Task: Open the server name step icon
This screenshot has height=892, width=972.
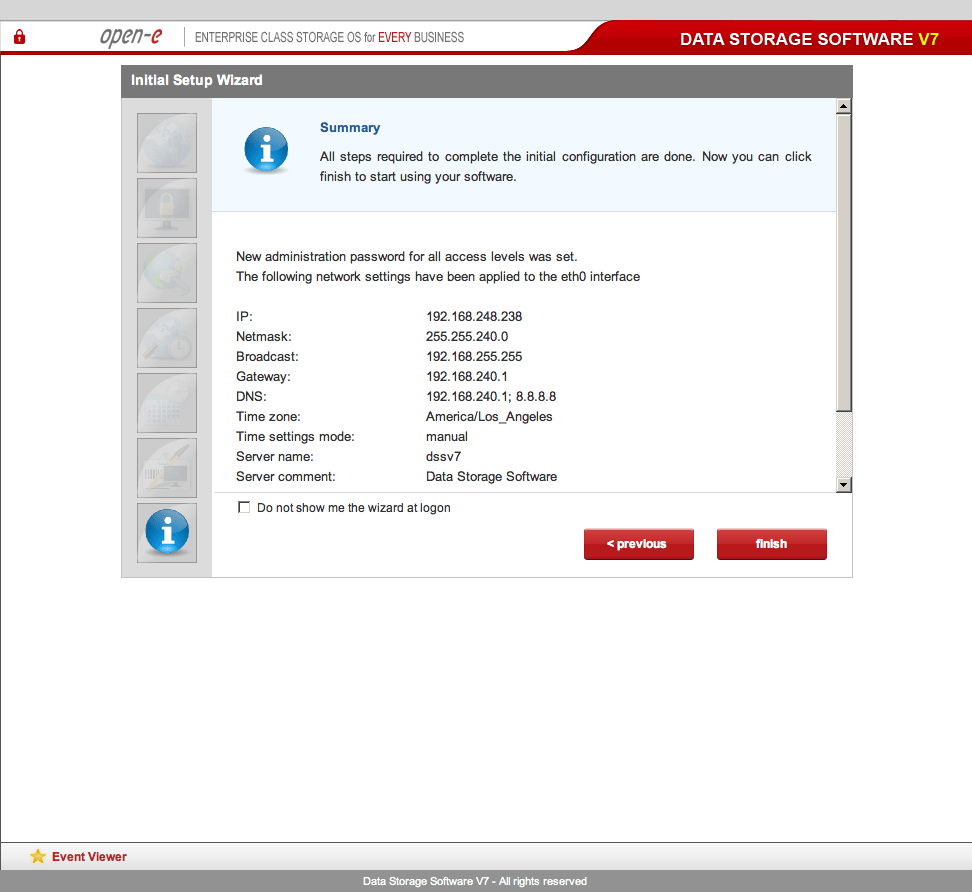Action: (167, 468)
